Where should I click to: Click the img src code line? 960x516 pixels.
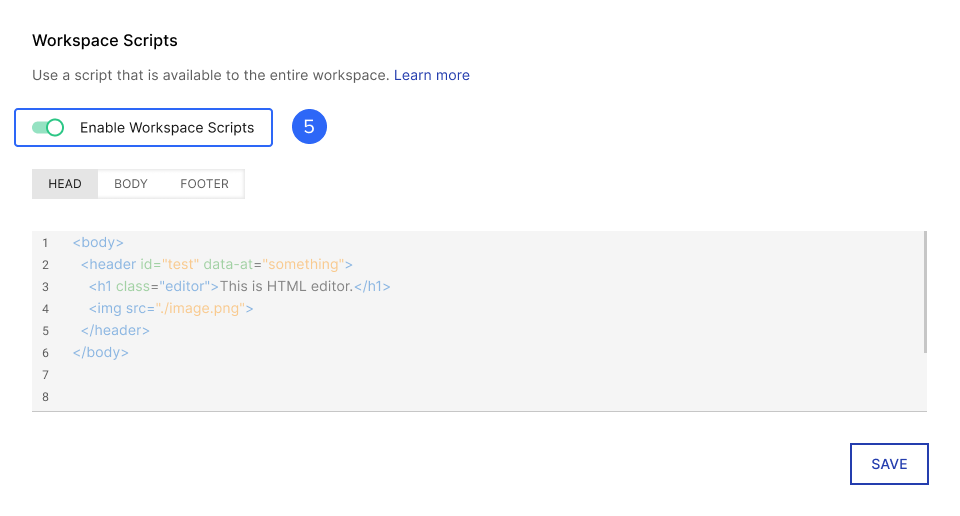[171, 308]
